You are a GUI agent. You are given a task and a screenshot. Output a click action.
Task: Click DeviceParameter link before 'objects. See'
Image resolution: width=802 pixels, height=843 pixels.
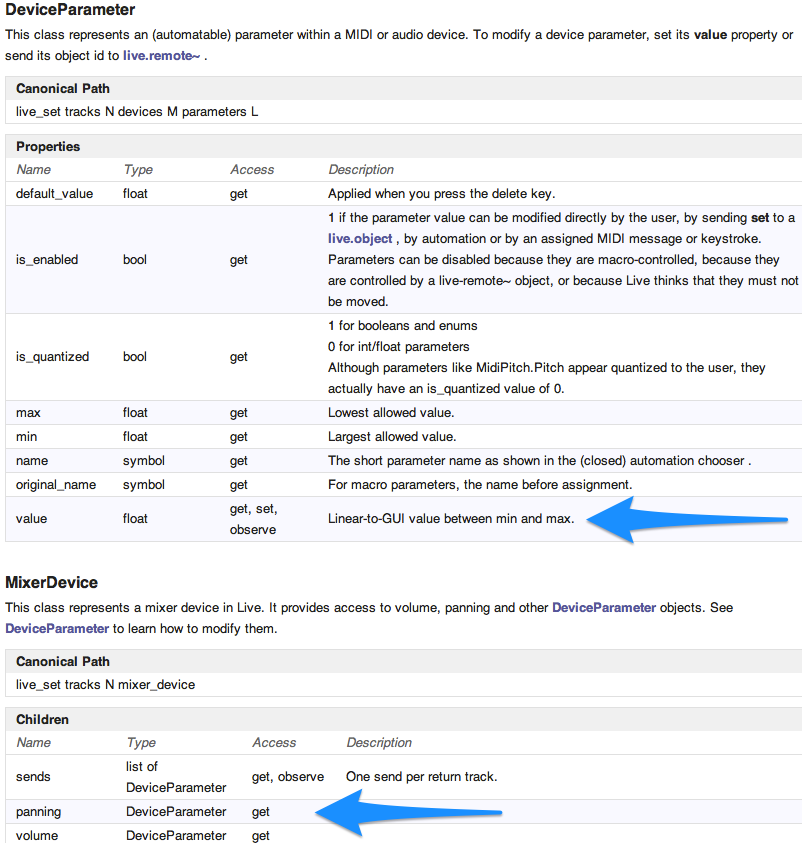604,607
